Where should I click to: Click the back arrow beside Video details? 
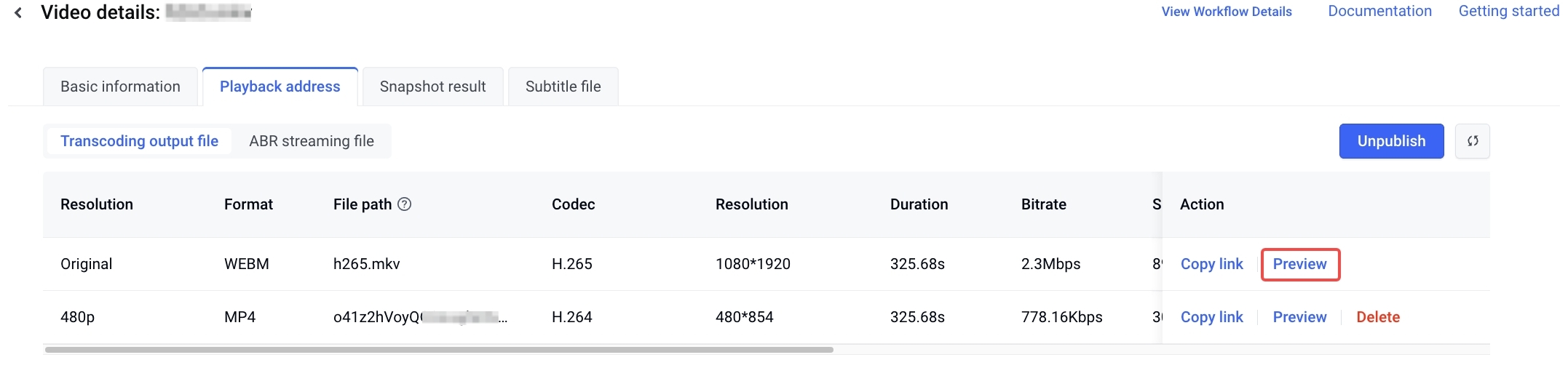pyautogui.click(x=18, y=12)
